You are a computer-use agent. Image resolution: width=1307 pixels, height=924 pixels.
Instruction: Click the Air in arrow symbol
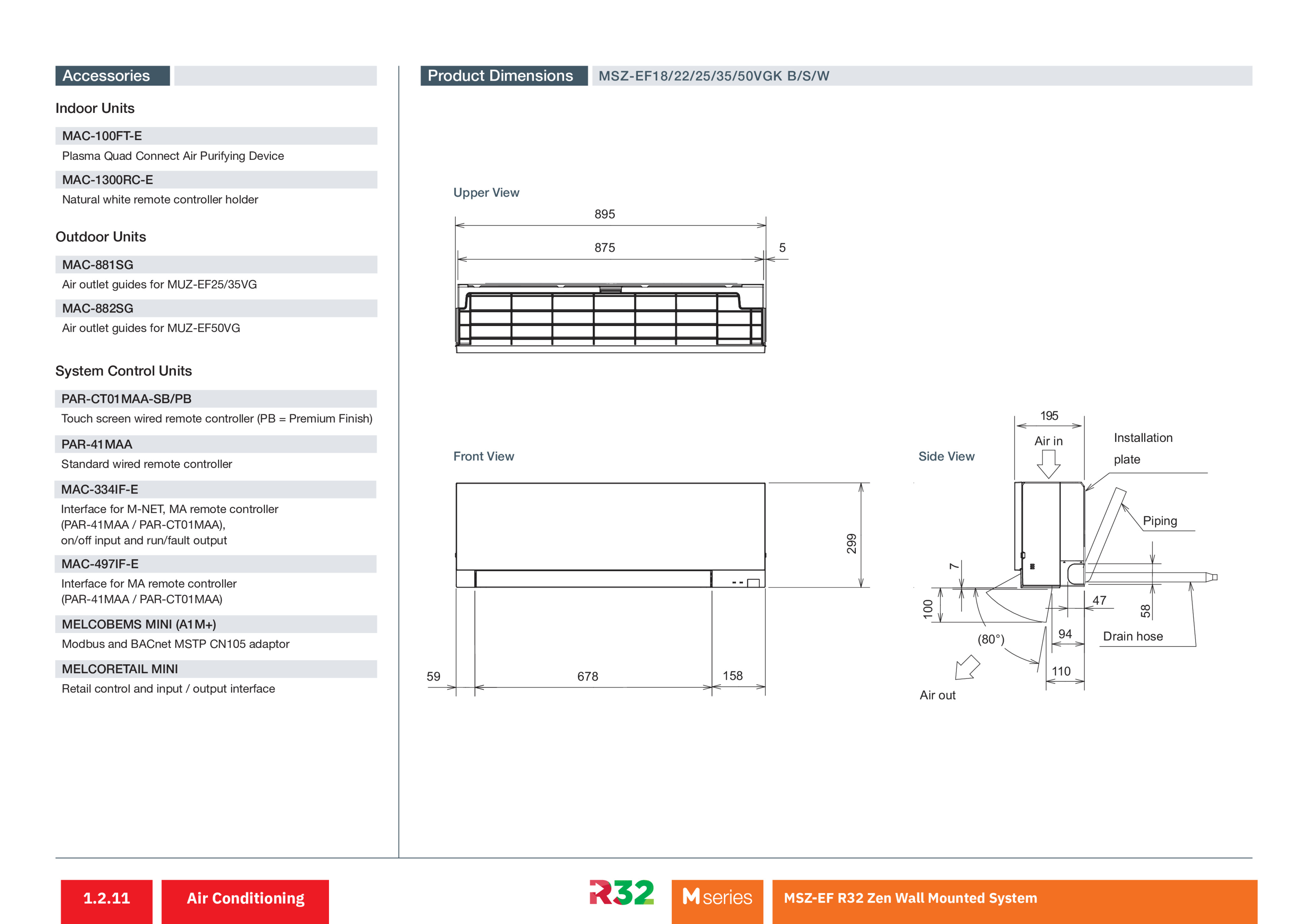(1049, 464)
